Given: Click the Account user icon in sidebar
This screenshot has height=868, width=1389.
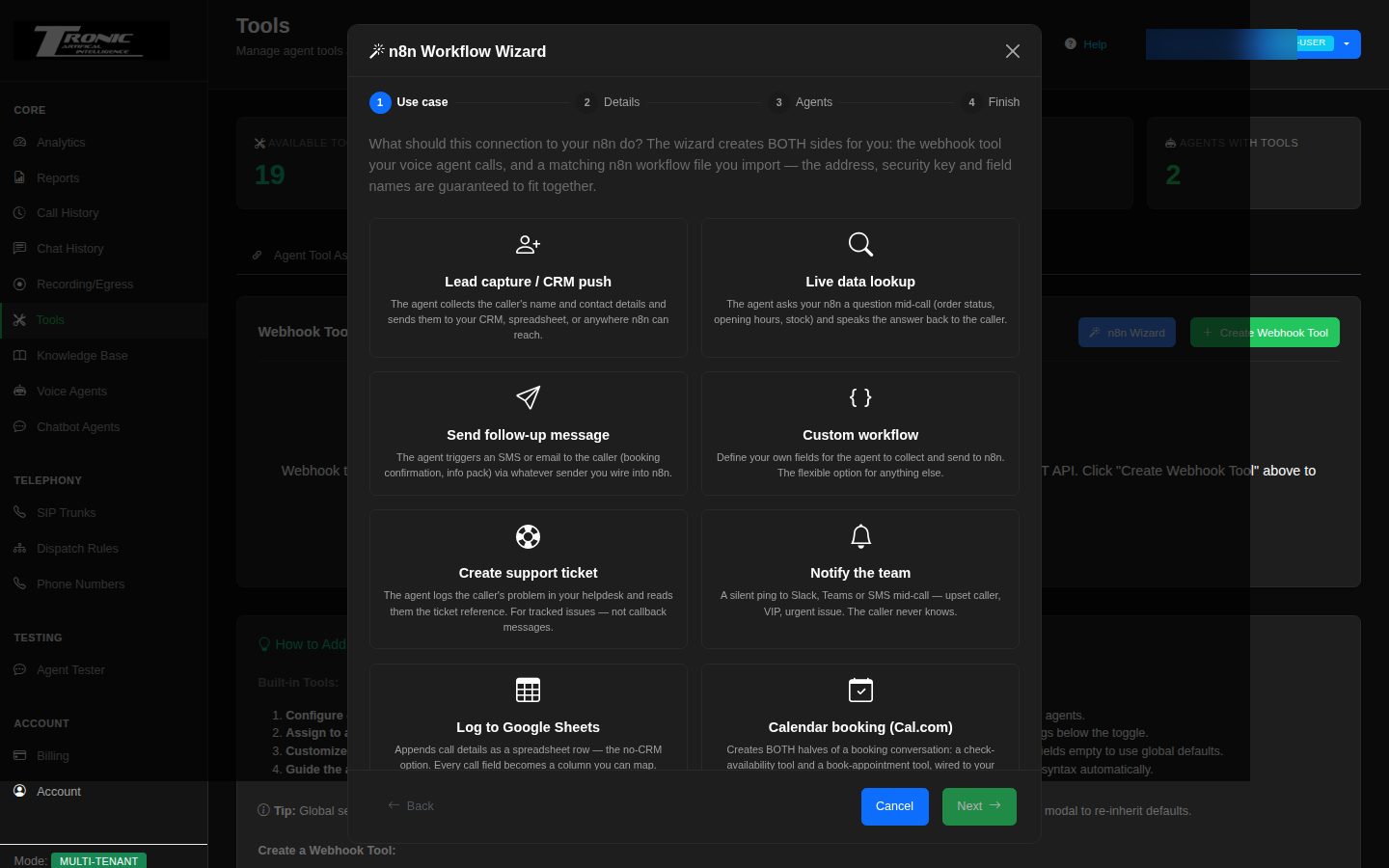Looking at the screenshot, I should point(20,791).
